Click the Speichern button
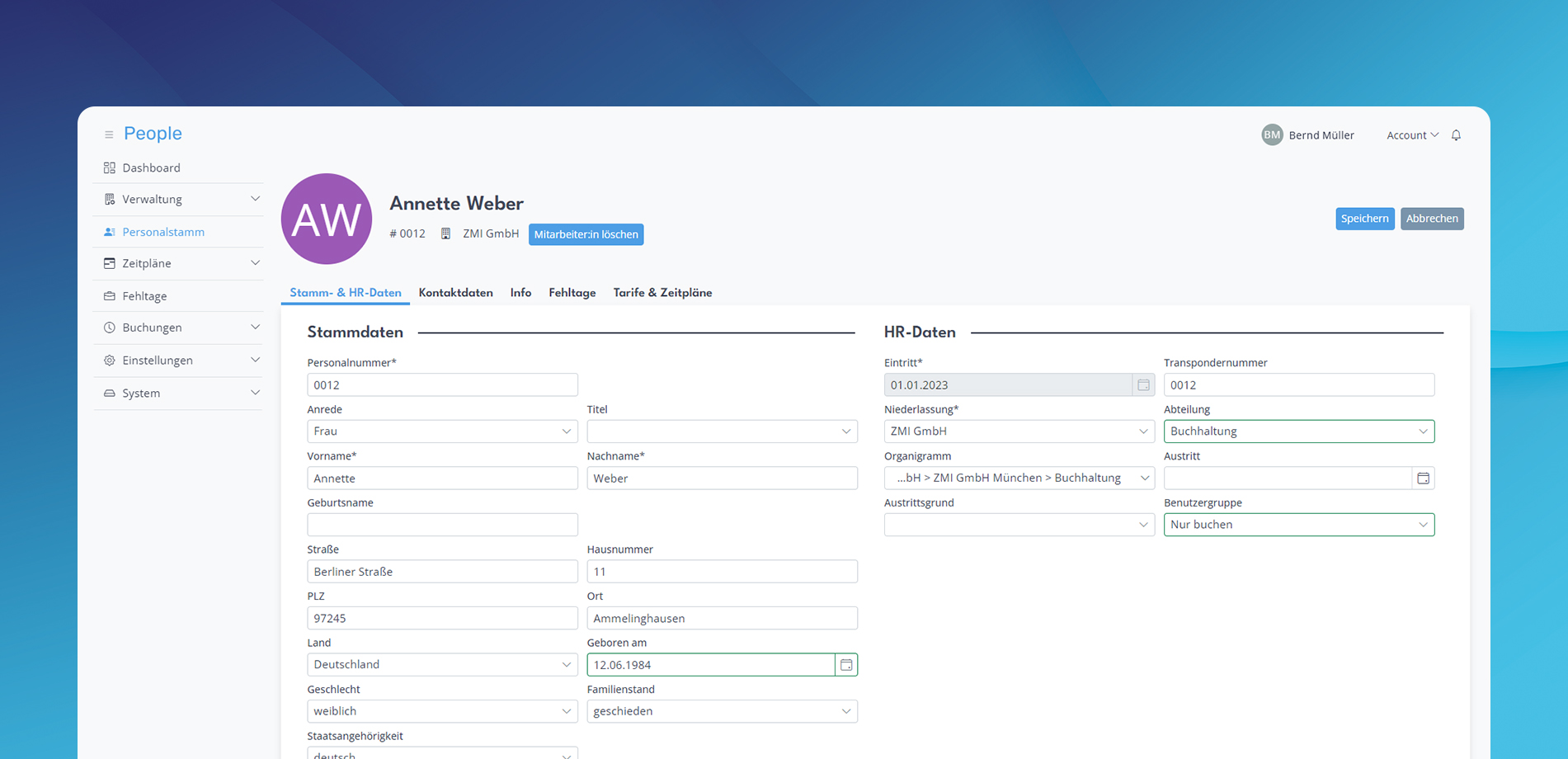The height and width of the screenshot is (759, 1568). (1365, 219)
